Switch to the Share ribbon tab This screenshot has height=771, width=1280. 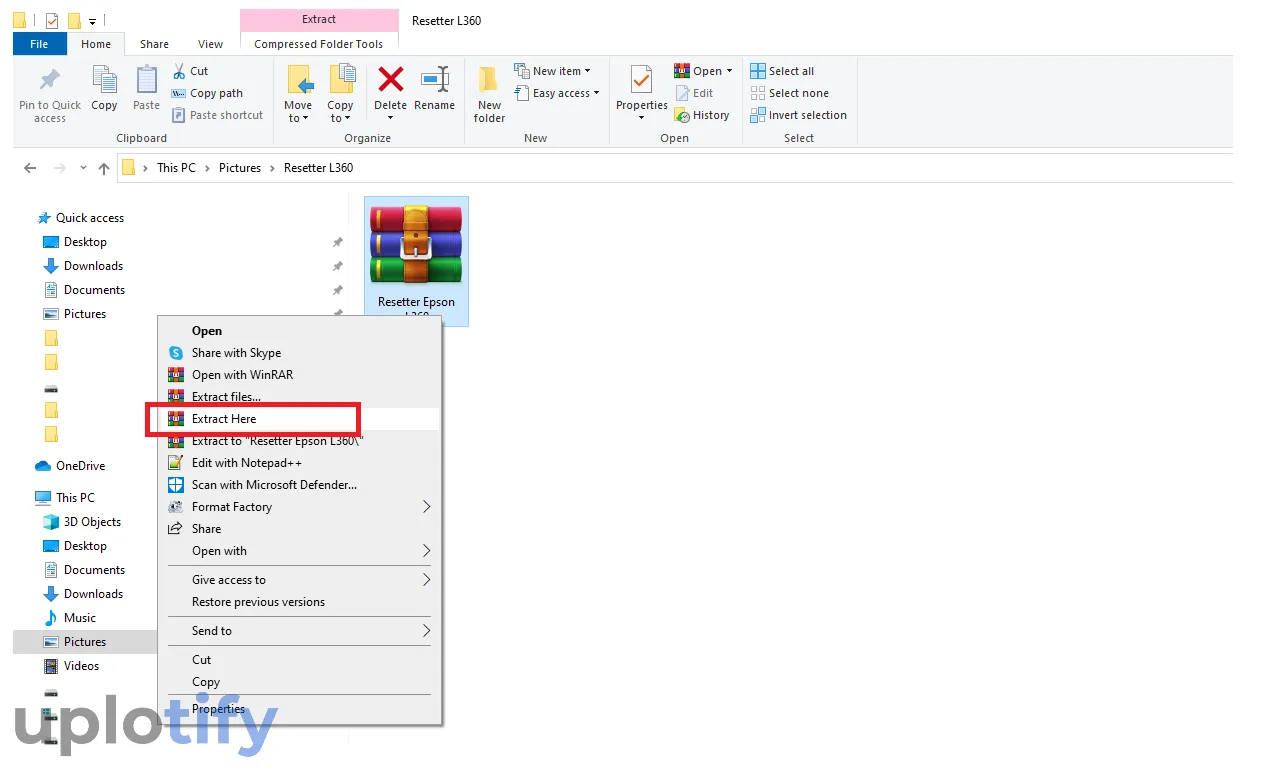(x=154, y=44)
